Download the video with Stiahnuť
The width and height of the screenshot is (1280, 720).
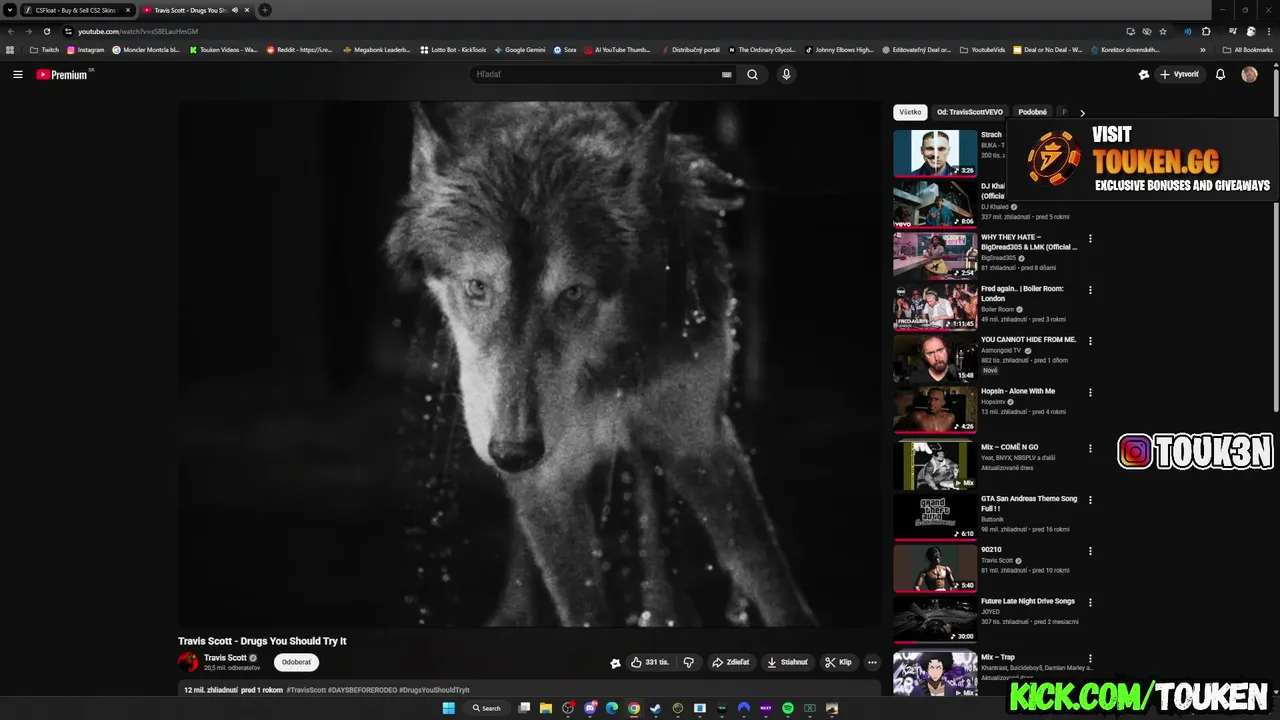(787, 662)
